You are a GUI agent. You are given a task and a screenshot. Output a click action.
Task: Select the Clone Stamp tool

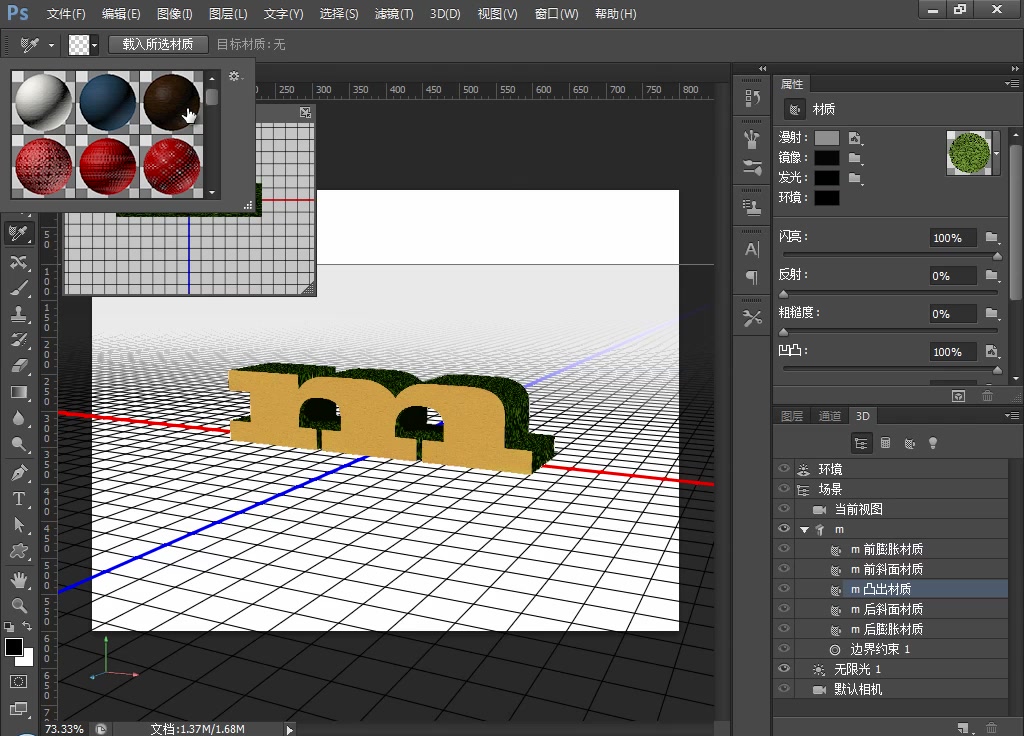pyautogui.click(x=19, y=314)
